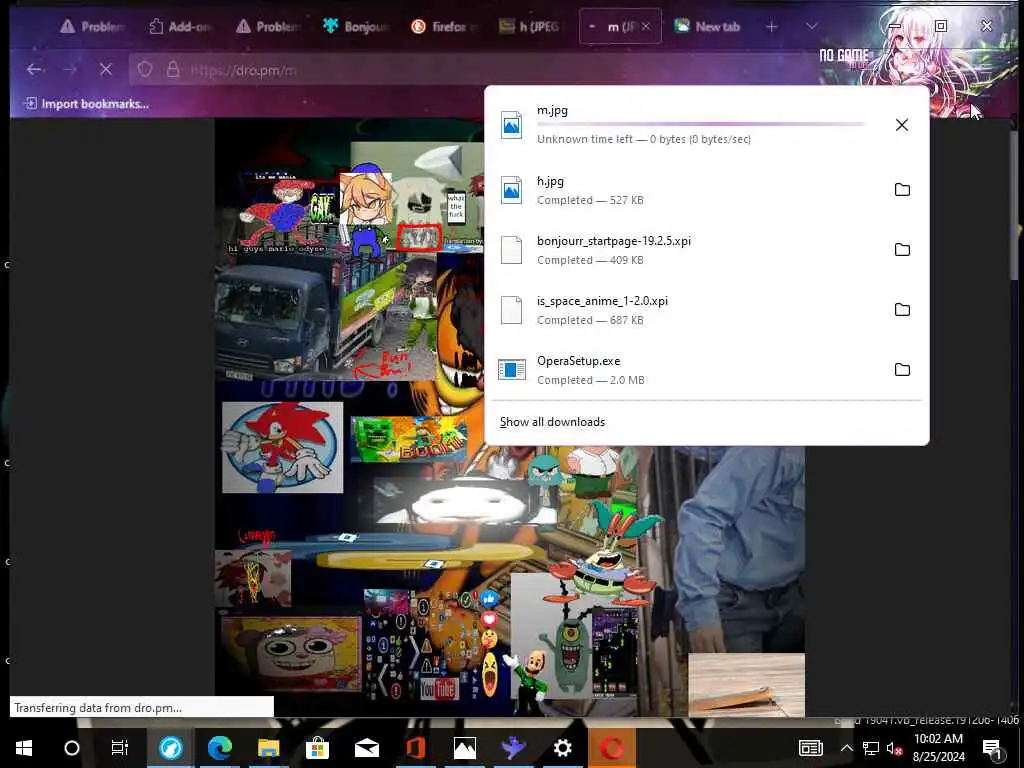Click the m.jpg image file icon
Viewport: 1024px width, 768px height.
[511, 125]
